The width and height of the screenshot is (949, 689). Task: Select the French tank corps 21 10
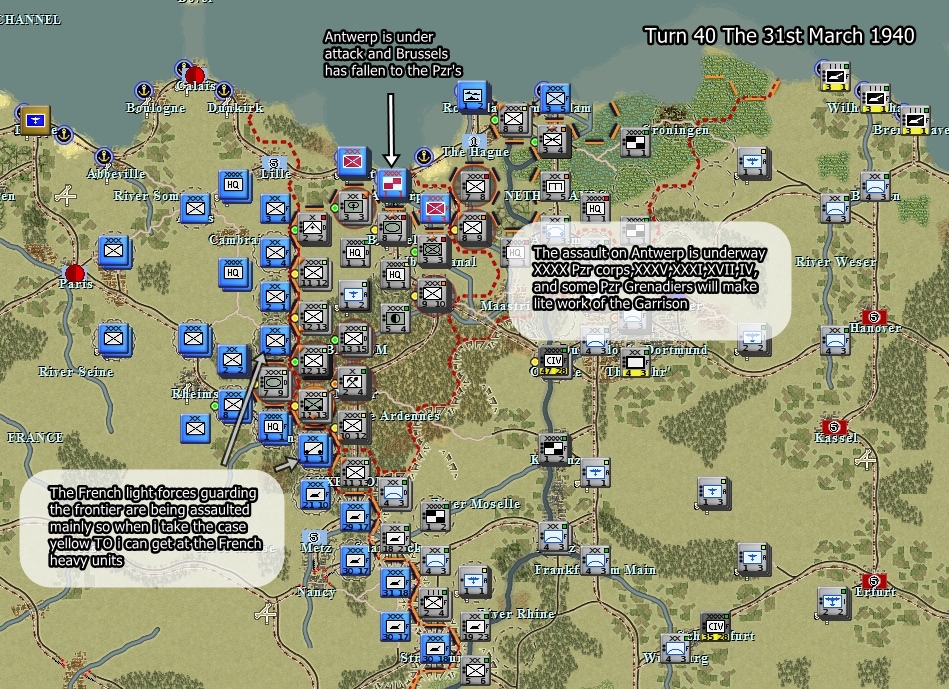[x=315, y=494]
